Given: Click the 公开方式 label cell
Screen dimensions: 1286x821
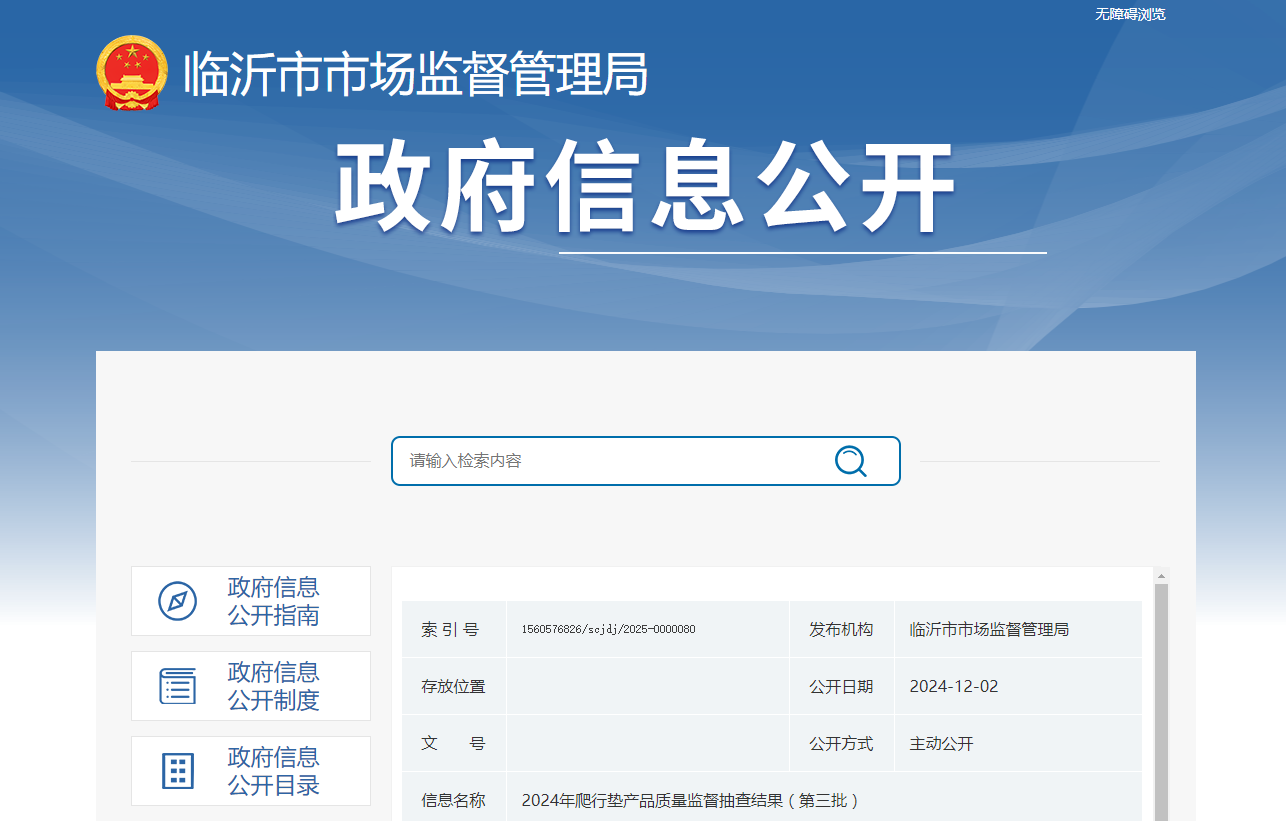Looking at the screenshot, I should (x=842, y=743).
